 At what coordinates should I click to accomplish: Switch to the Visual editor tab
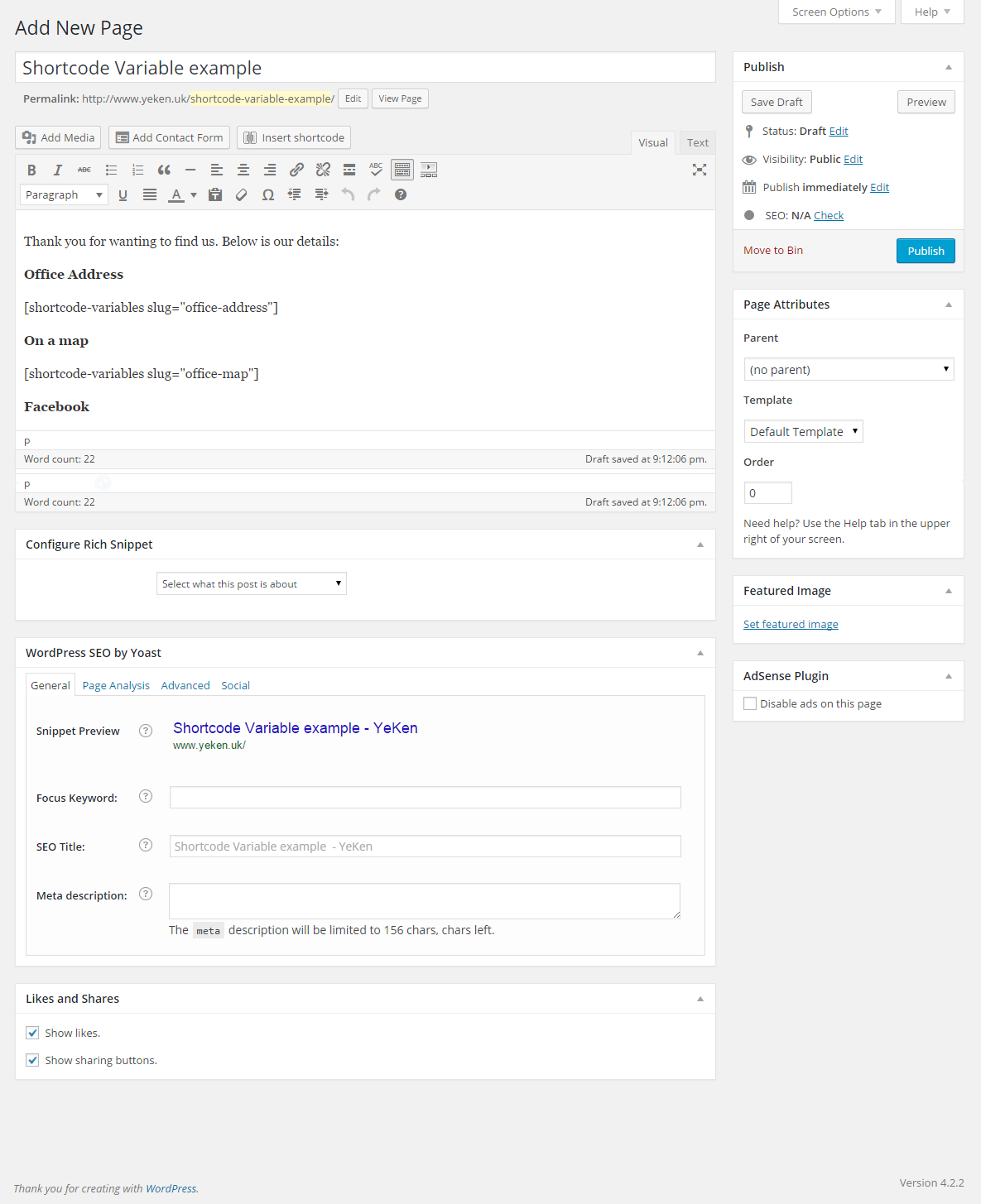coord(653,142)
